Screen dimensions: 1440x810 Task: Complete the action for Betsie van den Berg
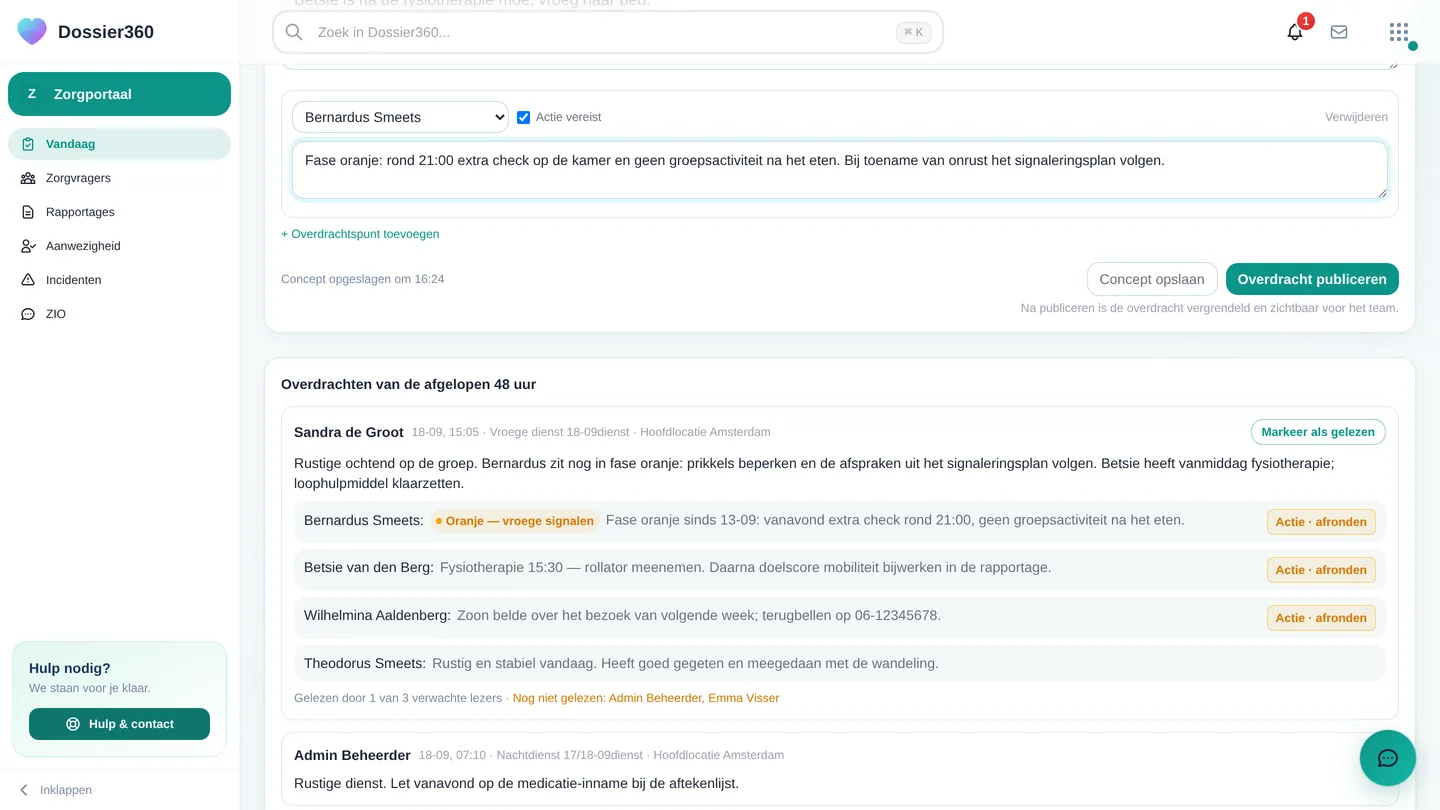[1321, 570]
